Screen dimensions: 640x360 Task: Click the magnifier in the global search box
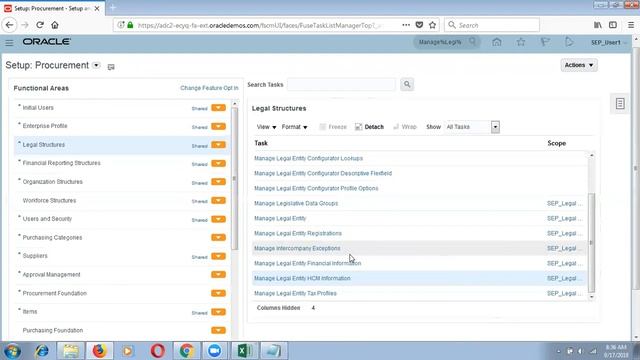pos(472,42)
